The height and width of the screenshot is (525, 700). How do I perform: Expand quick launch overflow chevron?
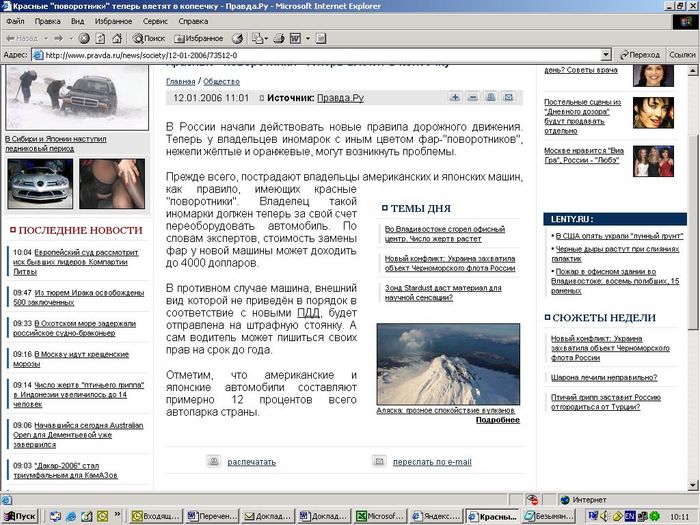click(117, 514)
